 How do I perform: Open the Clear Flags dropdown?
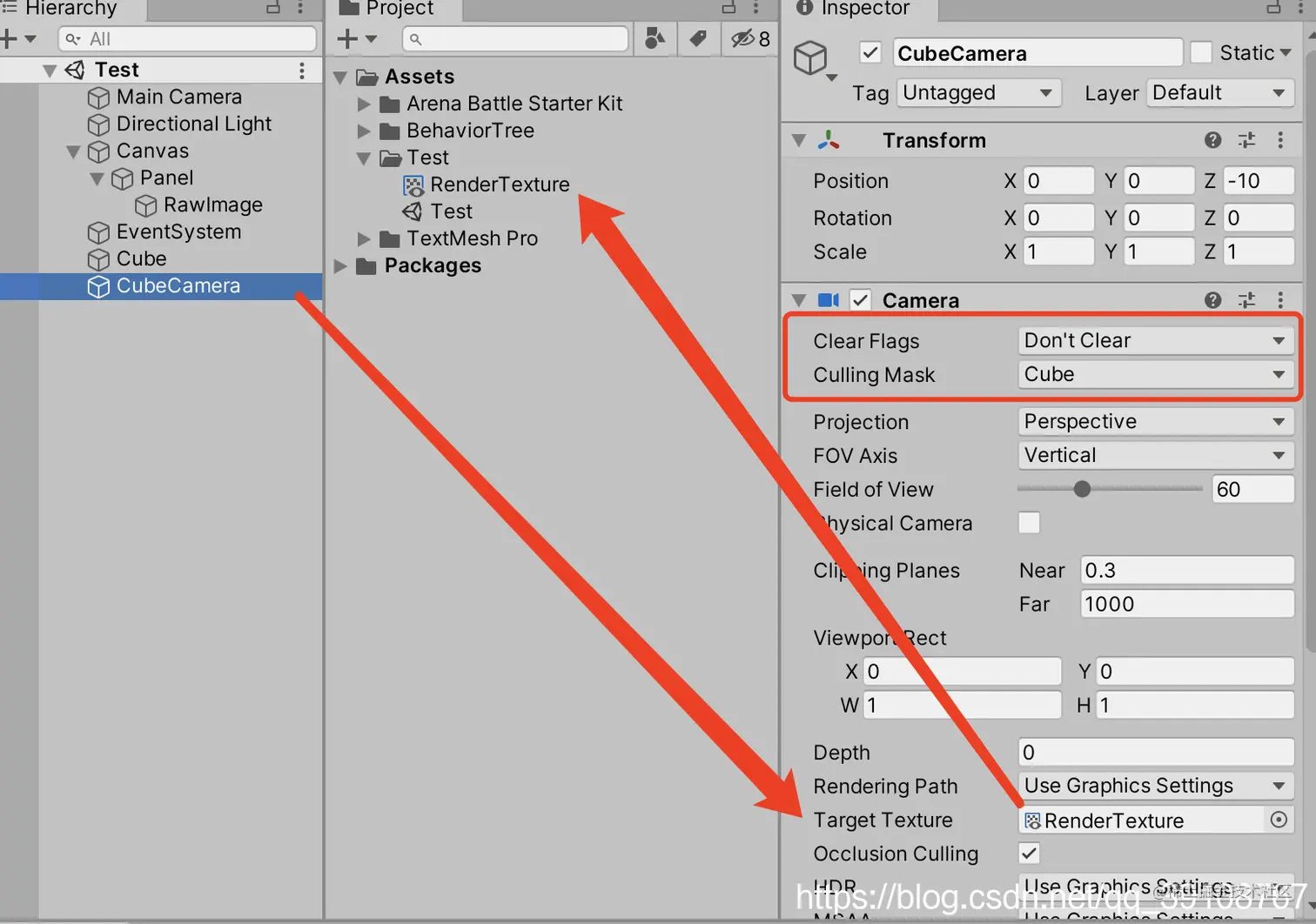coord(1155,340)
